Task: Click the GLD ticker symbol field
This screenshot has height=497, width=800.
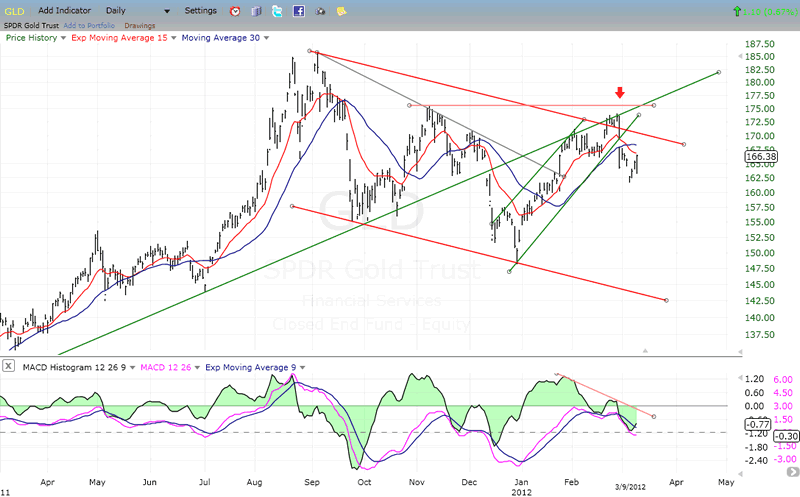Action: pos(13,11)
